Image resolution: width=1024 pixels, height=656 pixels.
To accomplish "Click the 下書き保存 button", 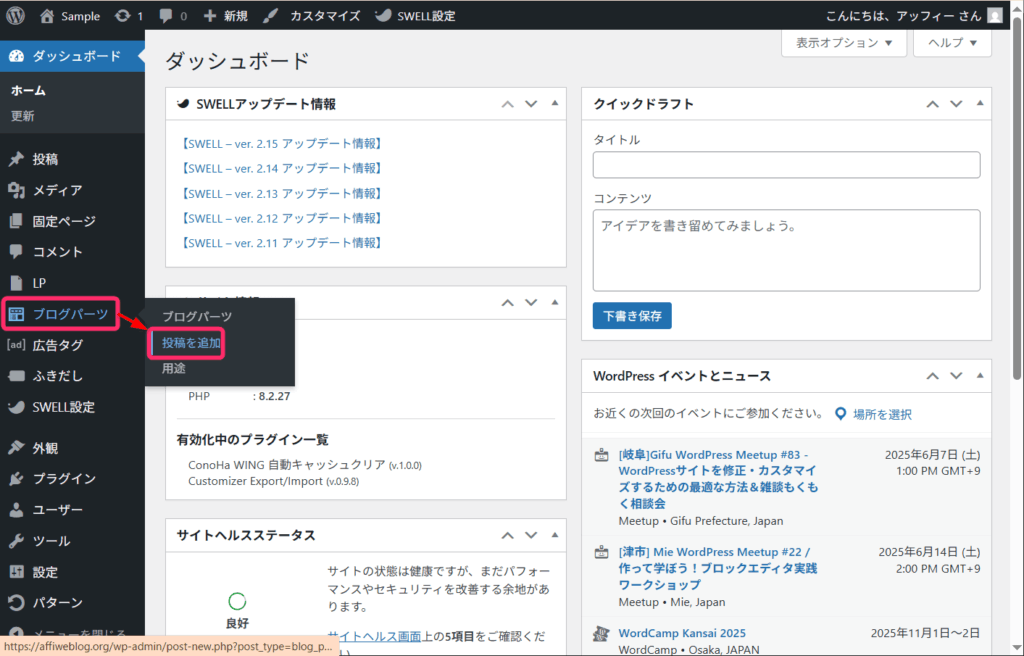I will pyautogui.click(x=632, y=316).
